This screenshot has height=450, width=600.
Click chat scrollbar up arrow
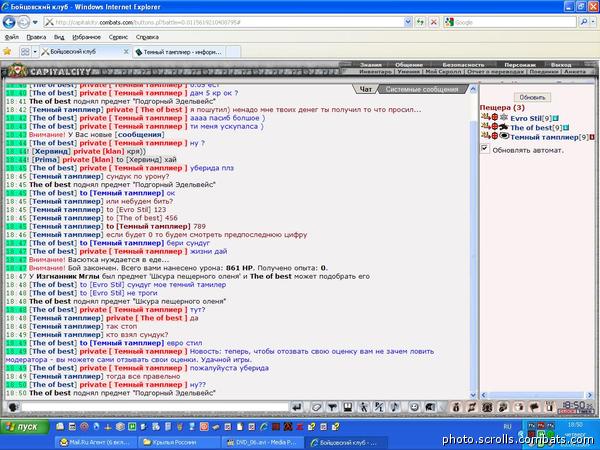click(x=473, y=89)
